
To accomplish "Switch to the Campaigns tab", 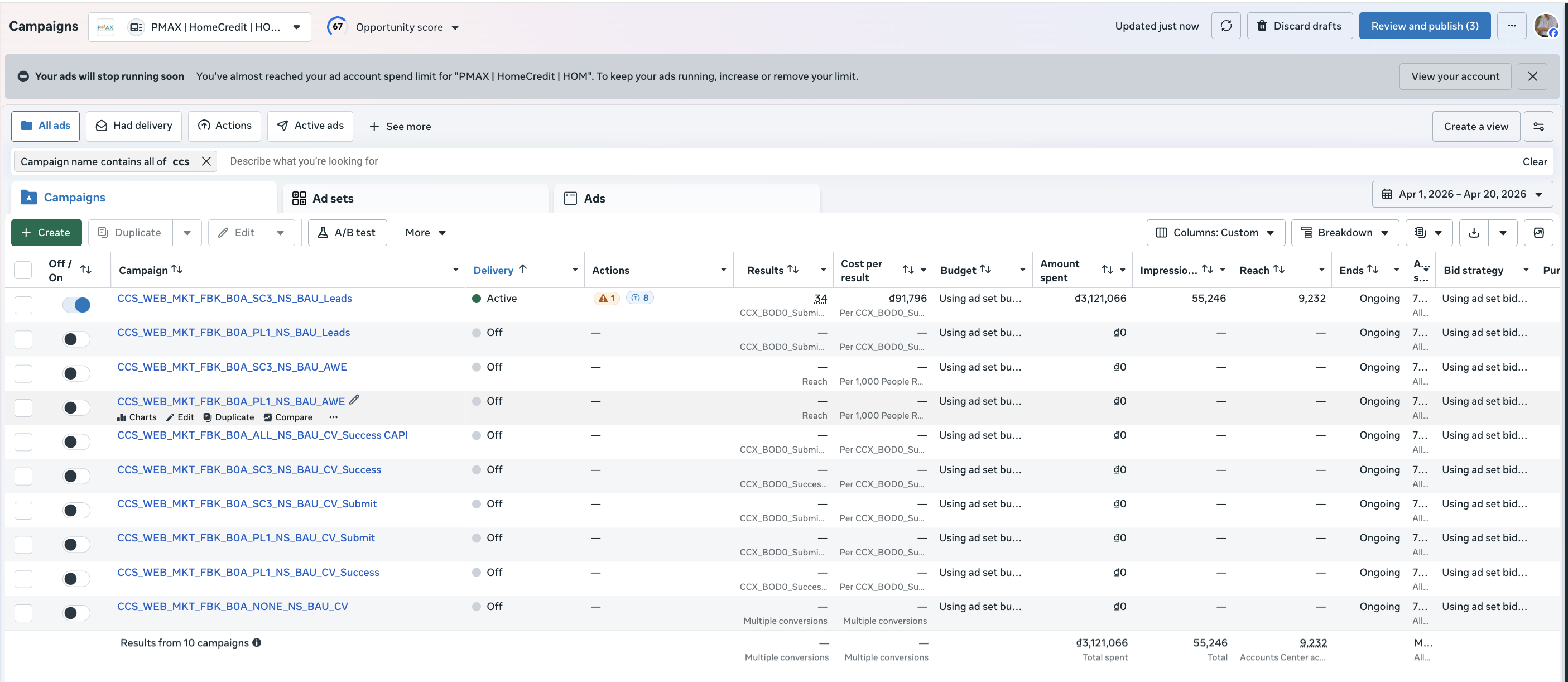I will [143, 198].
